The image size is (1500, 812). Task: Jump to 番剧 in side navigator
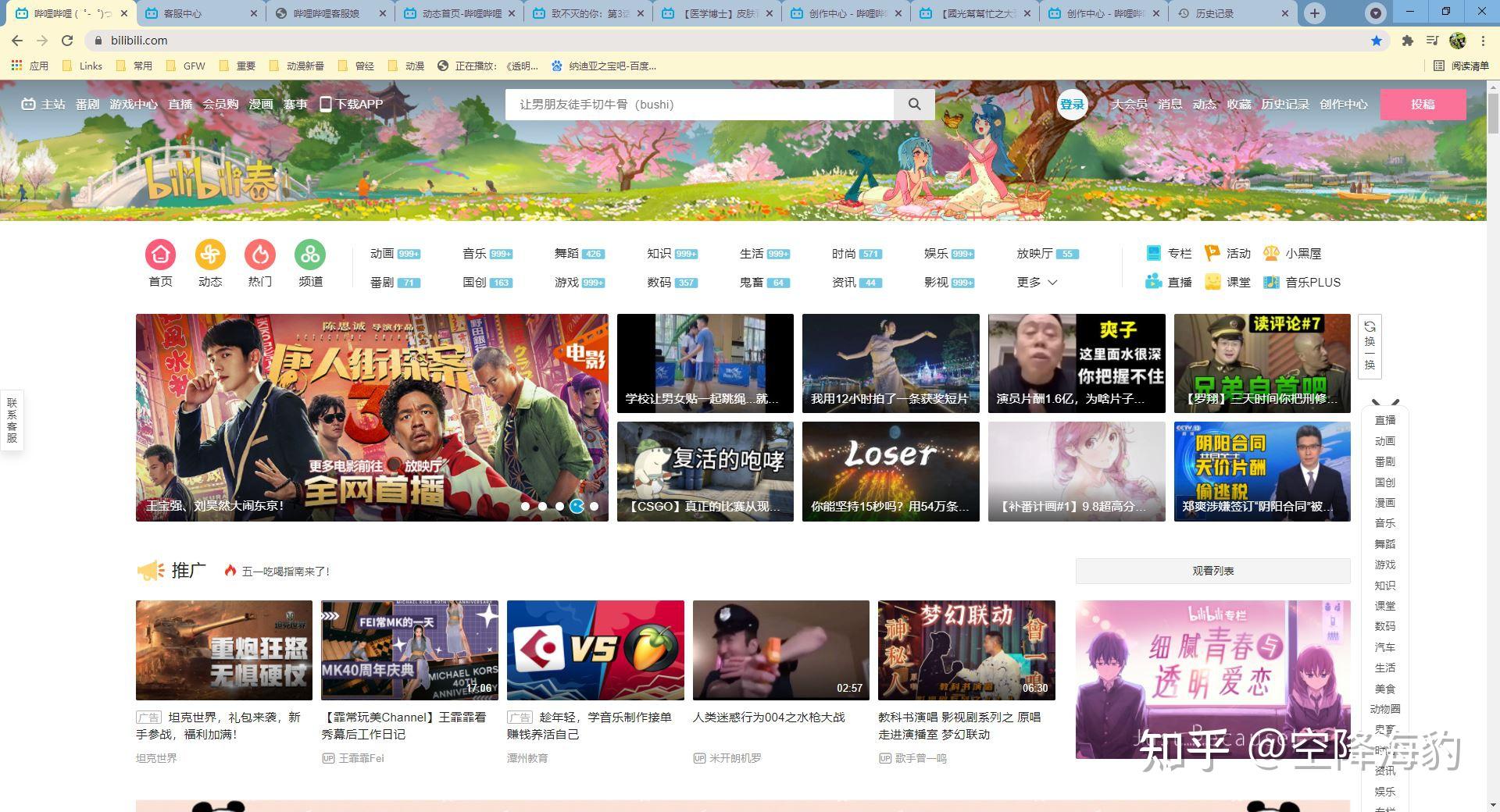[1385, 461]
